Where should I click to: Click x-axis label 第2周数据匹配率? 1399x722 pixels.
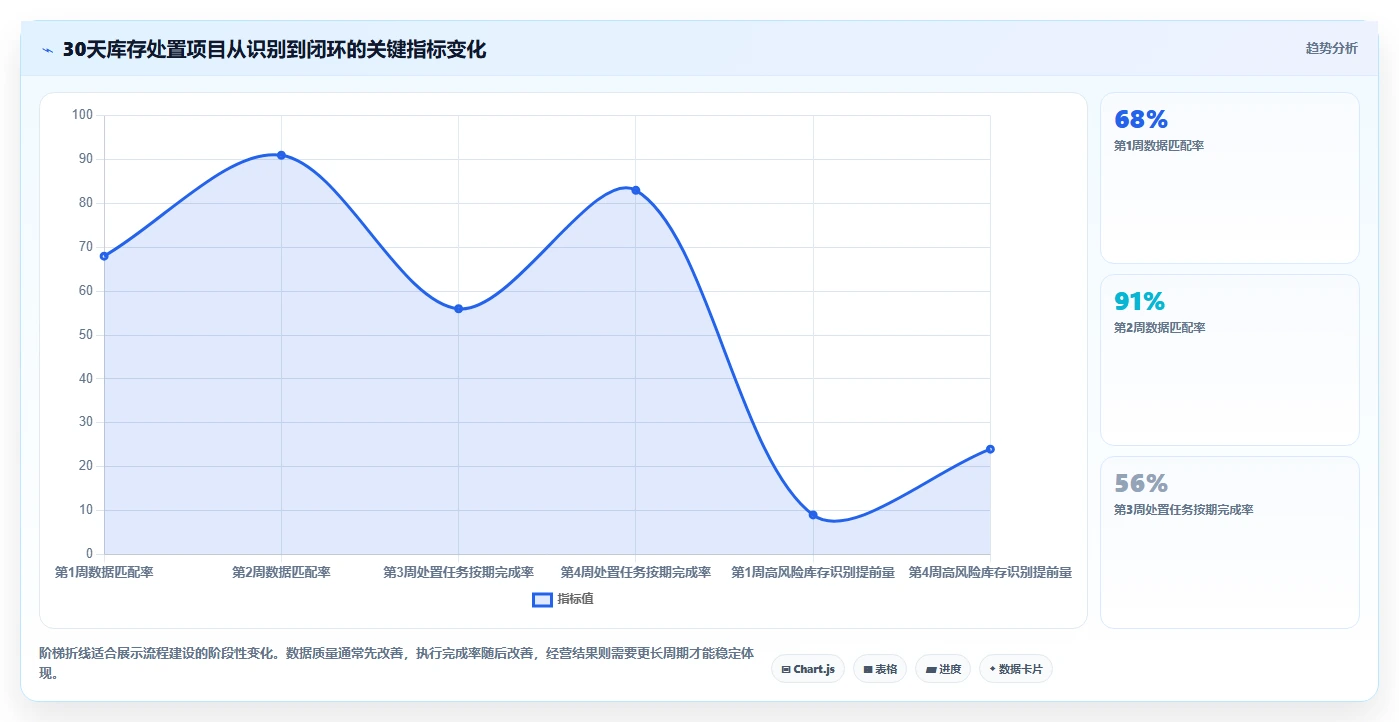click(281, 572)
